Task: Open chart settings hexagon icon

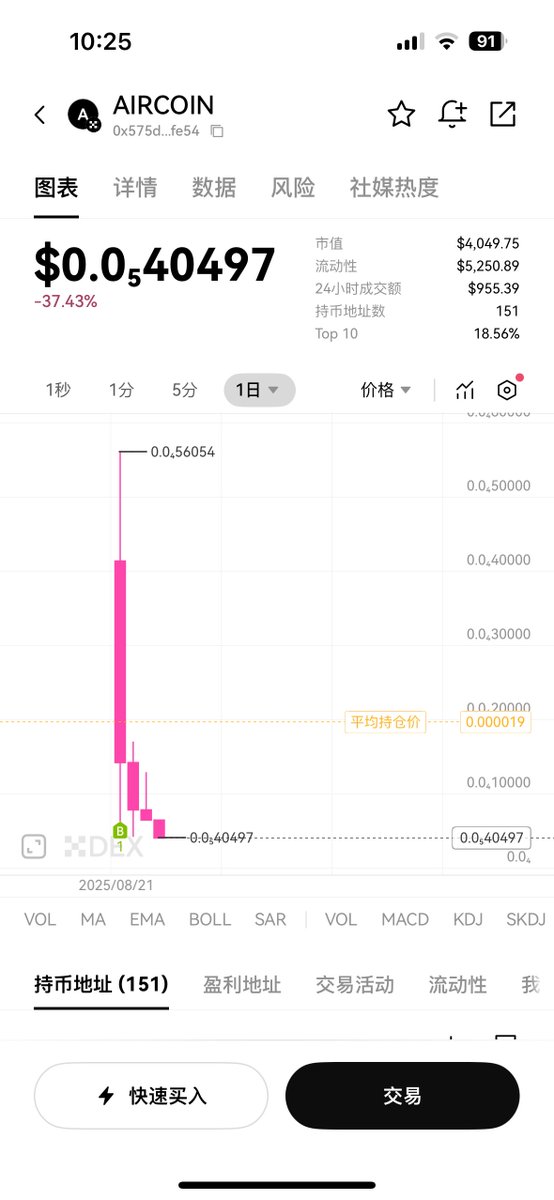Action: point(507,390)
